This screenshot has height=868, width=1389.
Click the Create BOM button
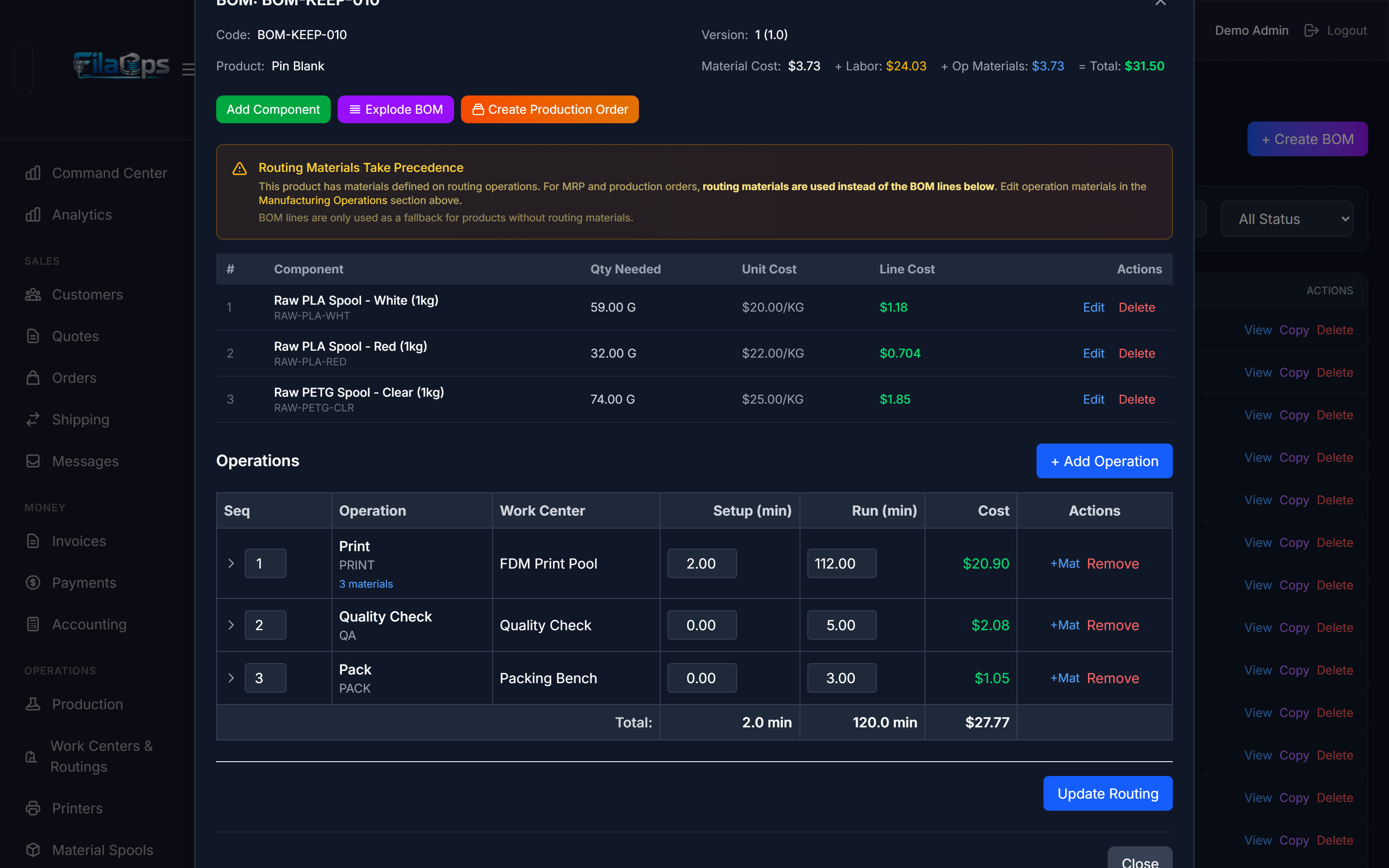coord(1307,139)
